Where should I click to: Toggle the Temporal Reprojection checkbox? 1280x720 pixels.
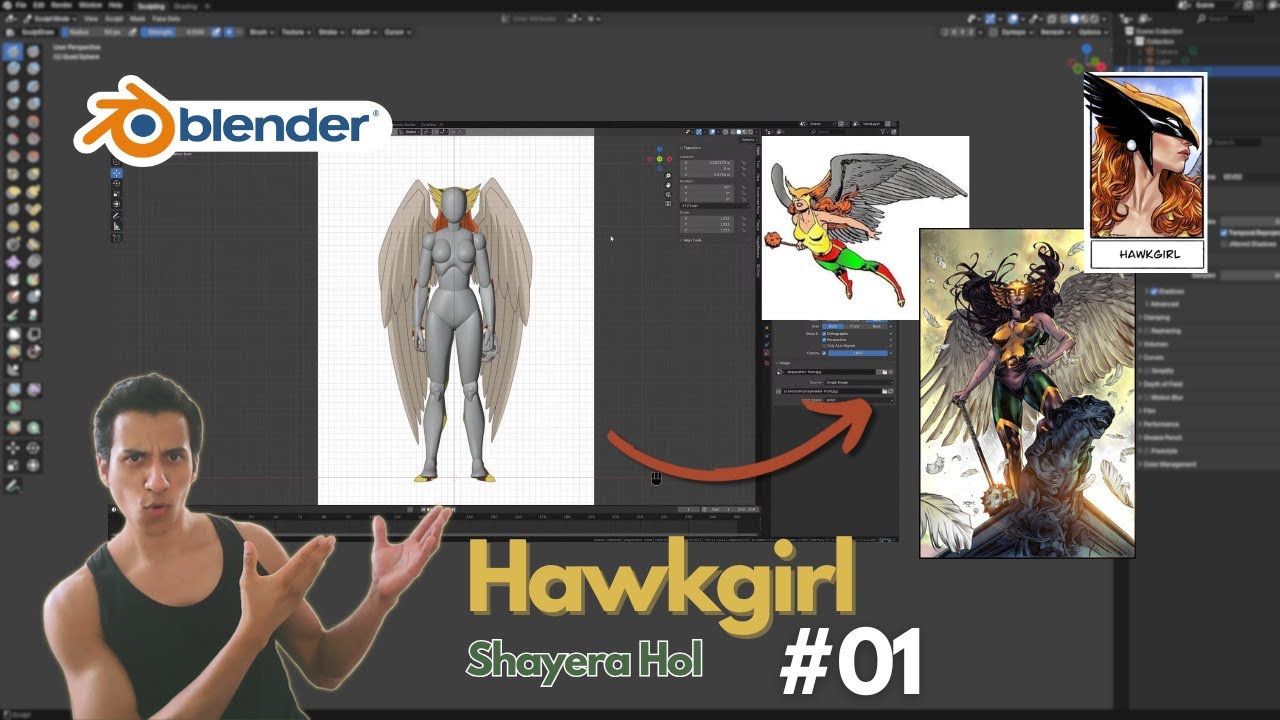1223,233
